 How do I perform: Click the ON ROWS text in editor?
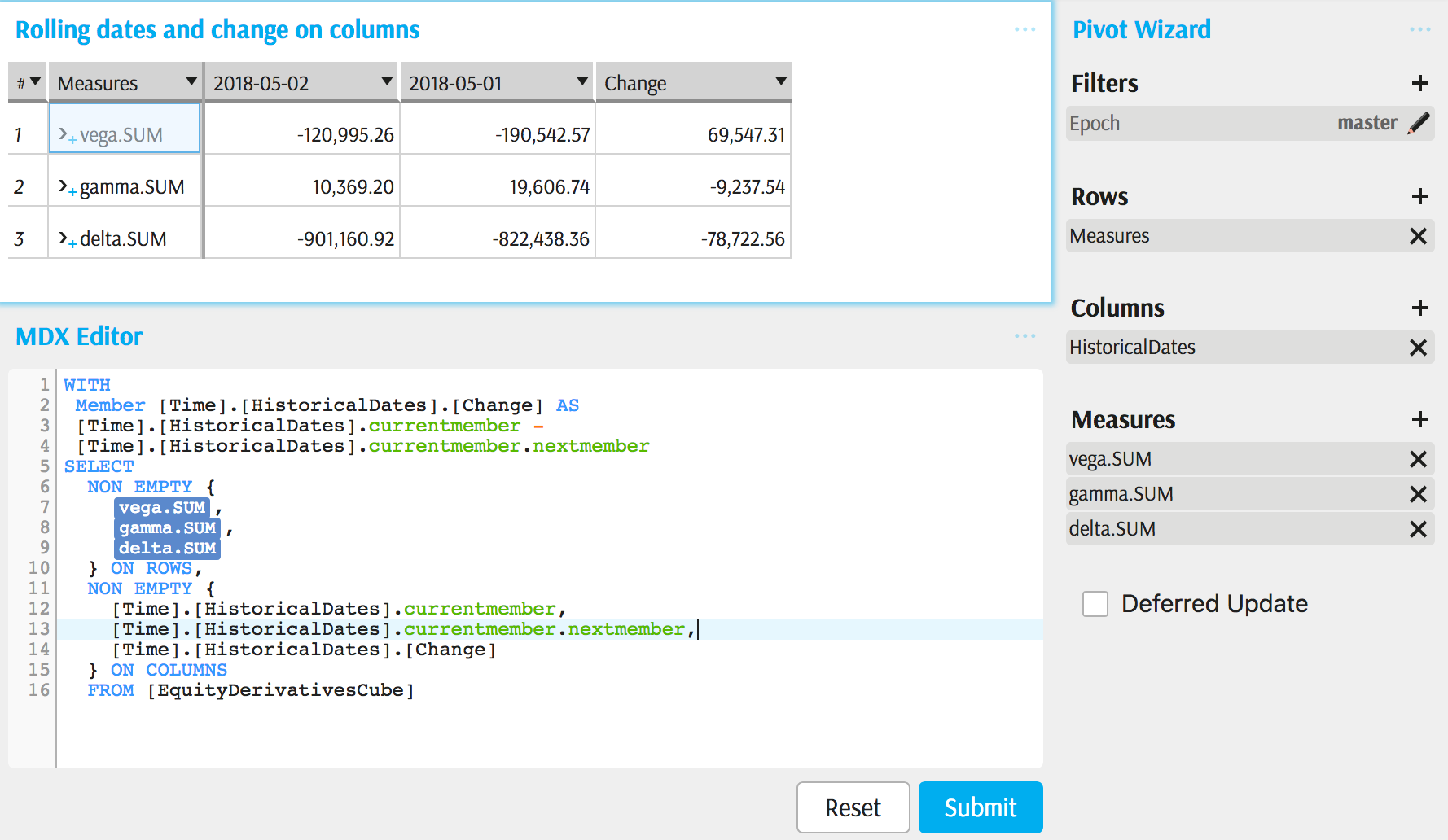[151, 569]
